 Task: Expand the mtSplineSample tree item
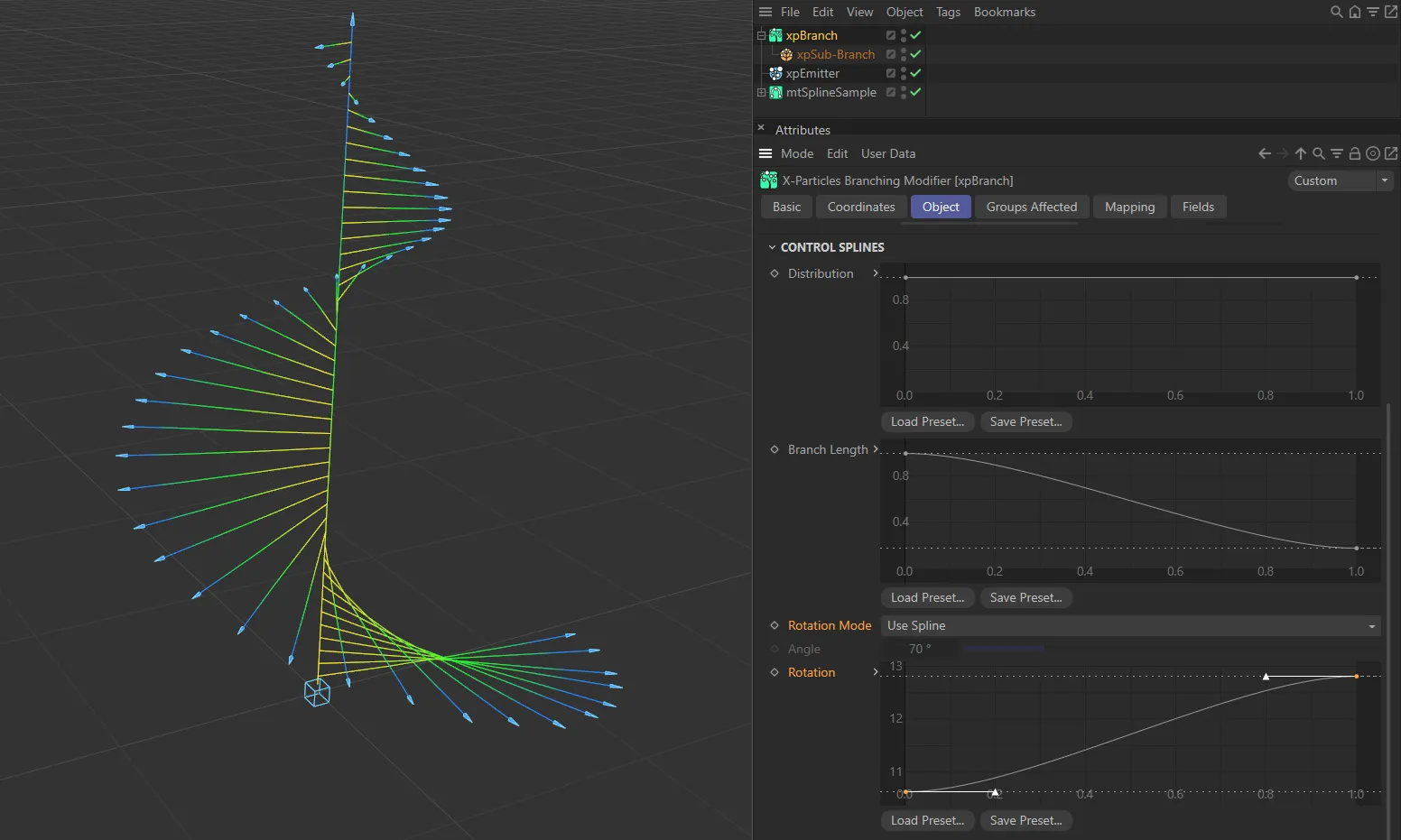click(761, 92)
